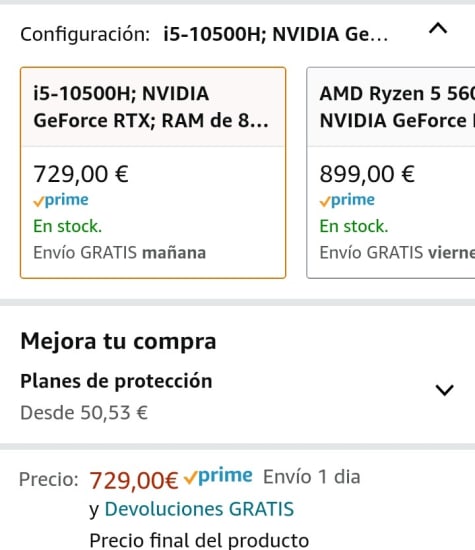Click the Configuración label header
This screenshot has height=550, width=475.
85,34
